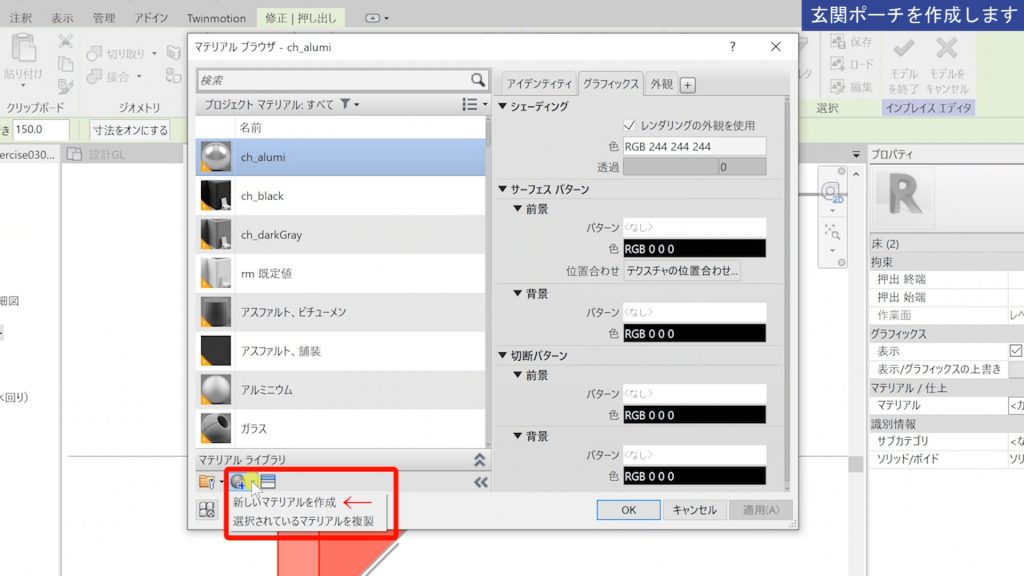Collapse the material library panel with the chevron
1024x576 pixels.
tap(478, 461)
